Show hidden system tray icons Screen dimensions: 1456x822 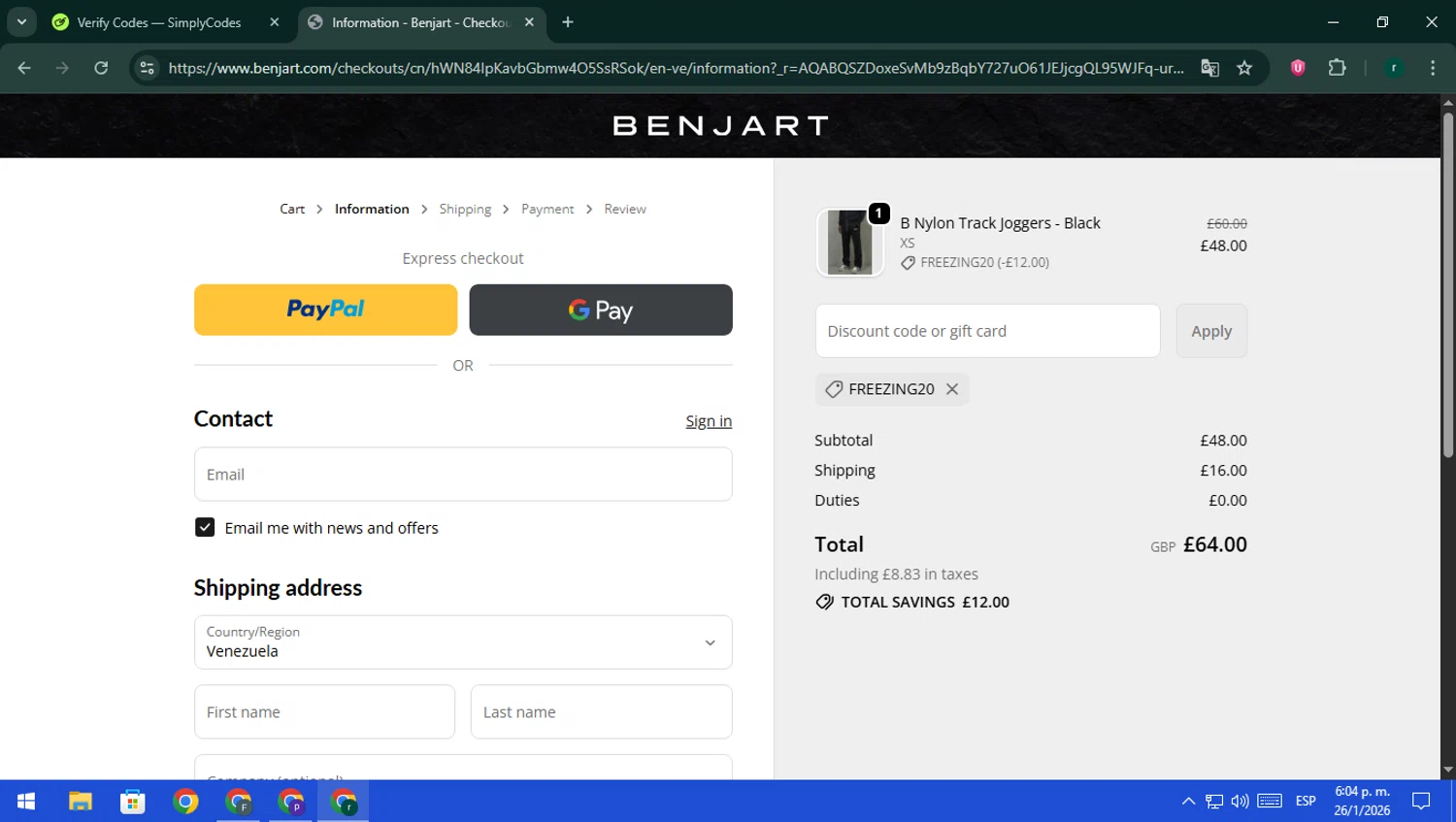[1188, 802]
